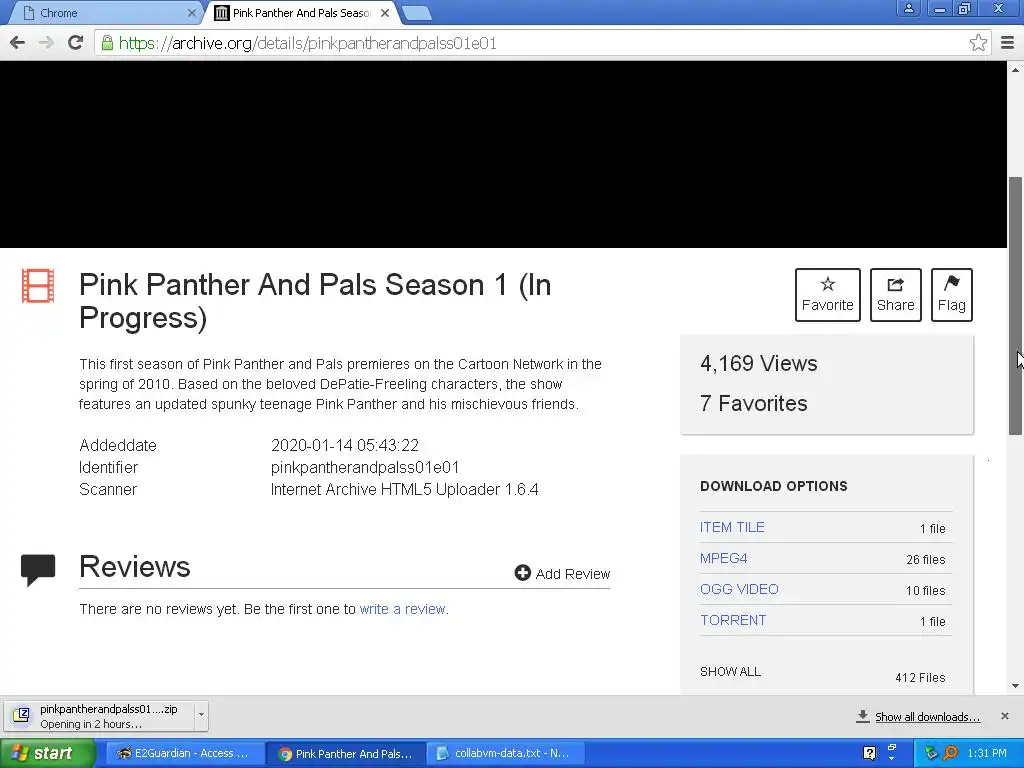
Task: Follow the 'write a review' link
Action: [x=402, y=609]
